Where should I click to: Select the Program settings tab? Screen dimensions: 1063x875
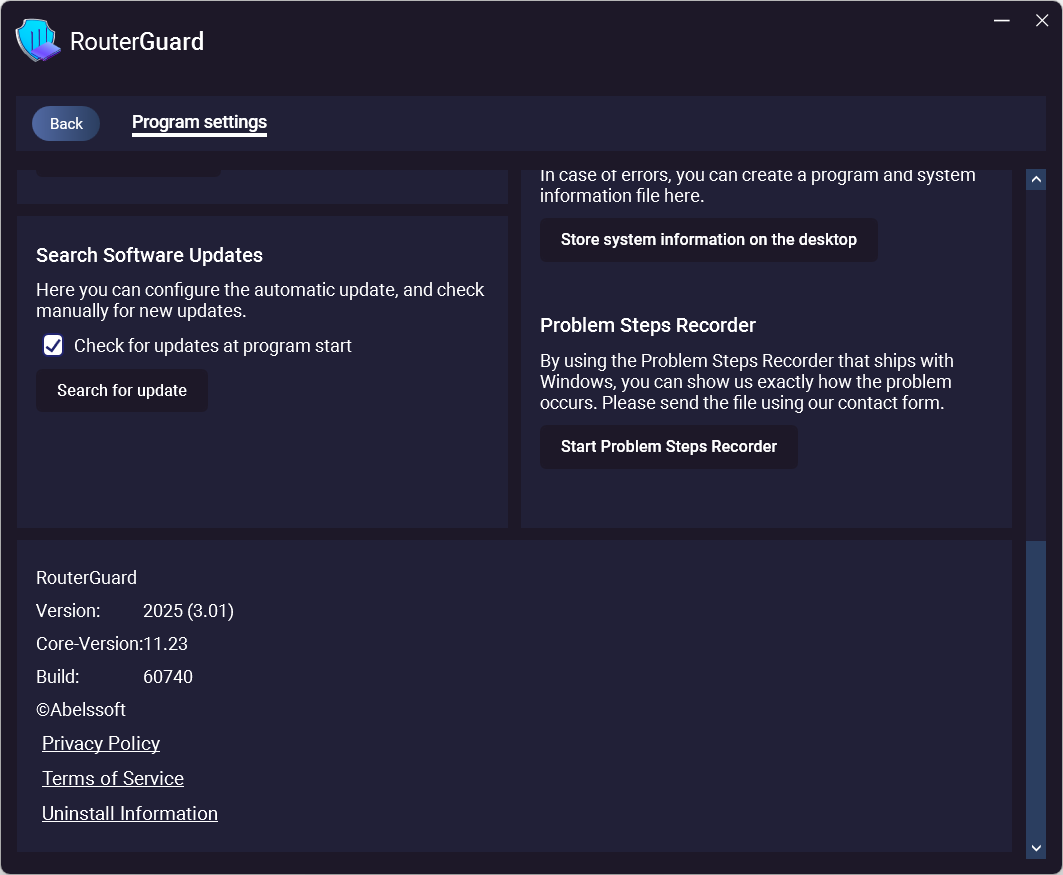click(199, 123)
